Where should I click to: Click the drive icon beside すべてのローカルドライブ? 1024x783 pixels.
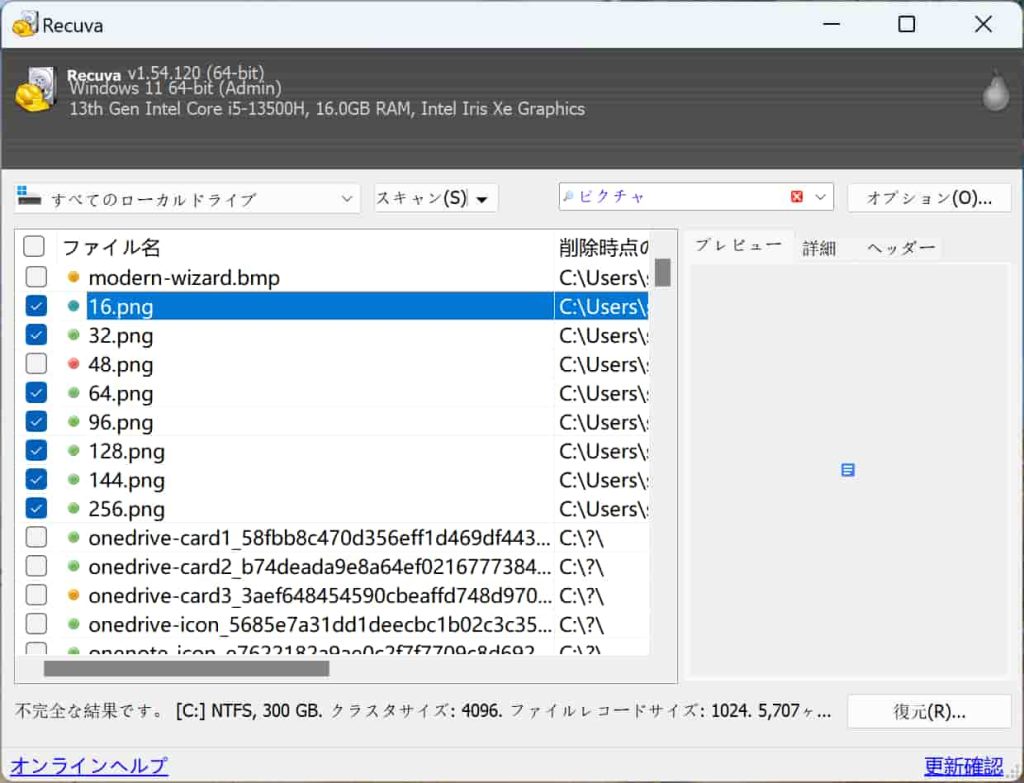pos(29,196)
